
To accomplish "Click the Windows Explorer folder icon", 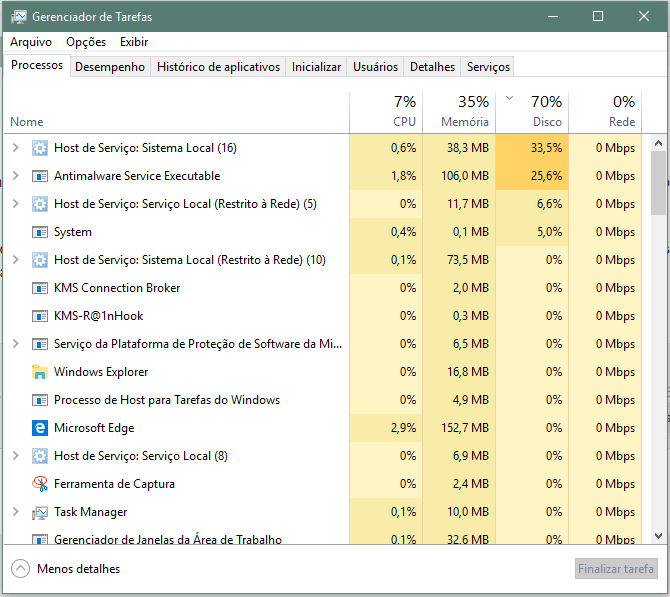I will point(40,372).
